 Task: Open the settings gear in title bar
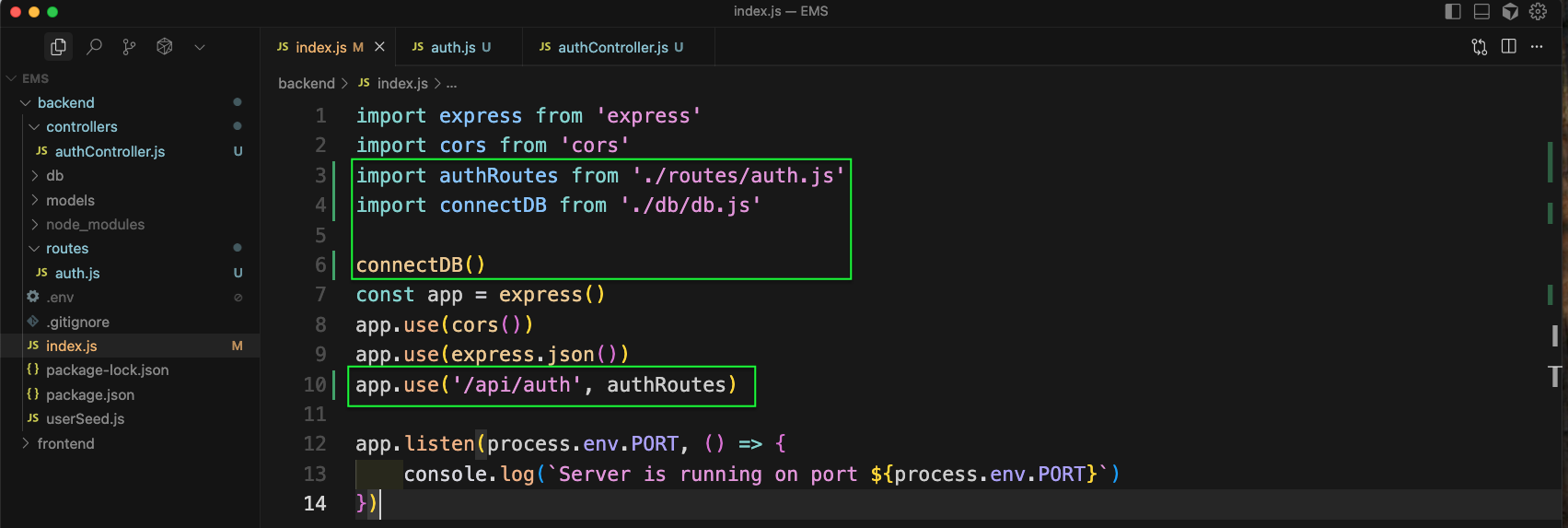click(x=1538, y=11)
